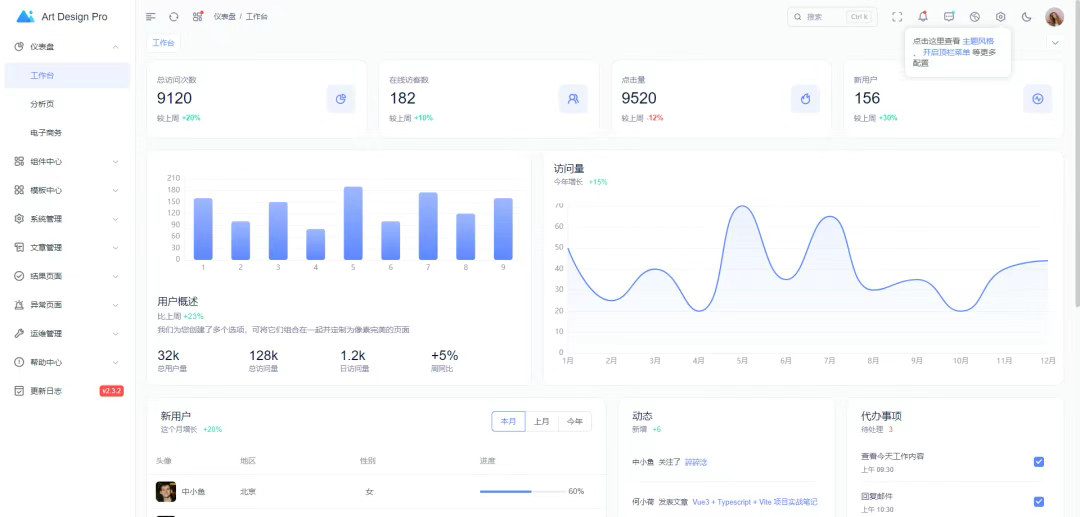
Task: Click the refresh page icon
Action: (x=174, y=17)
